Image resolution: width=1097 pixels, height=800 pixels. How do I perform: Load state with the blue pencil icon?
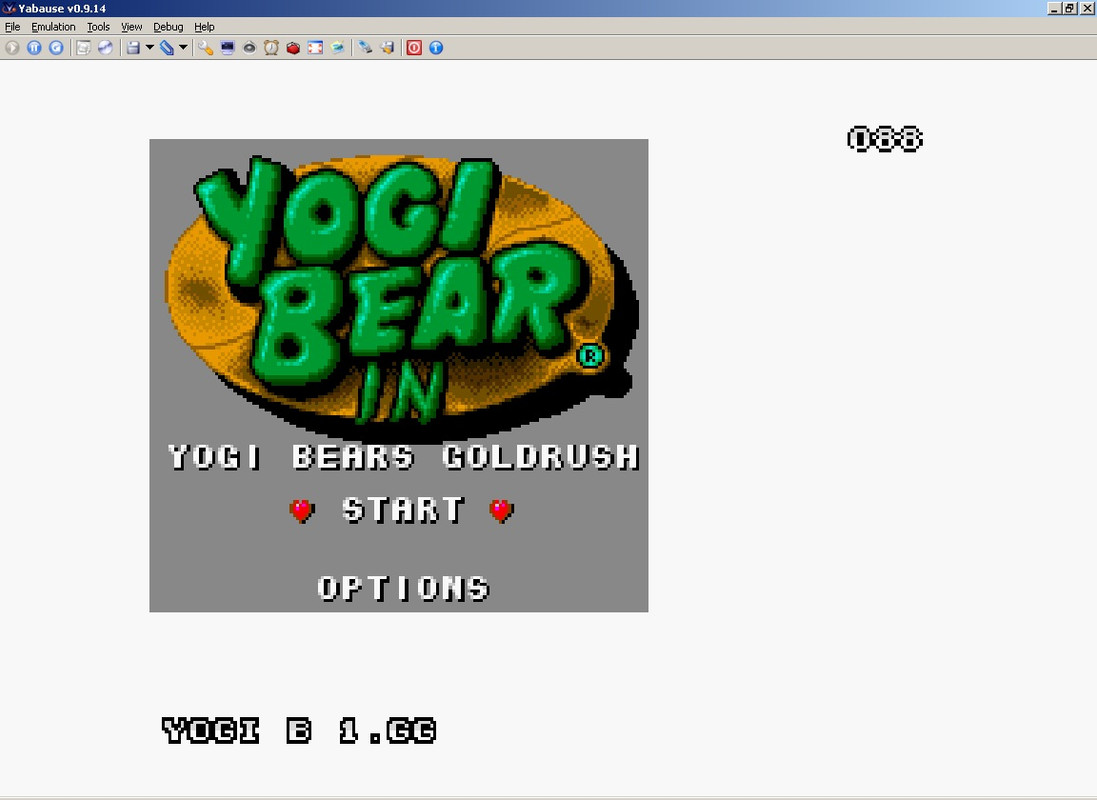[167, 48]
